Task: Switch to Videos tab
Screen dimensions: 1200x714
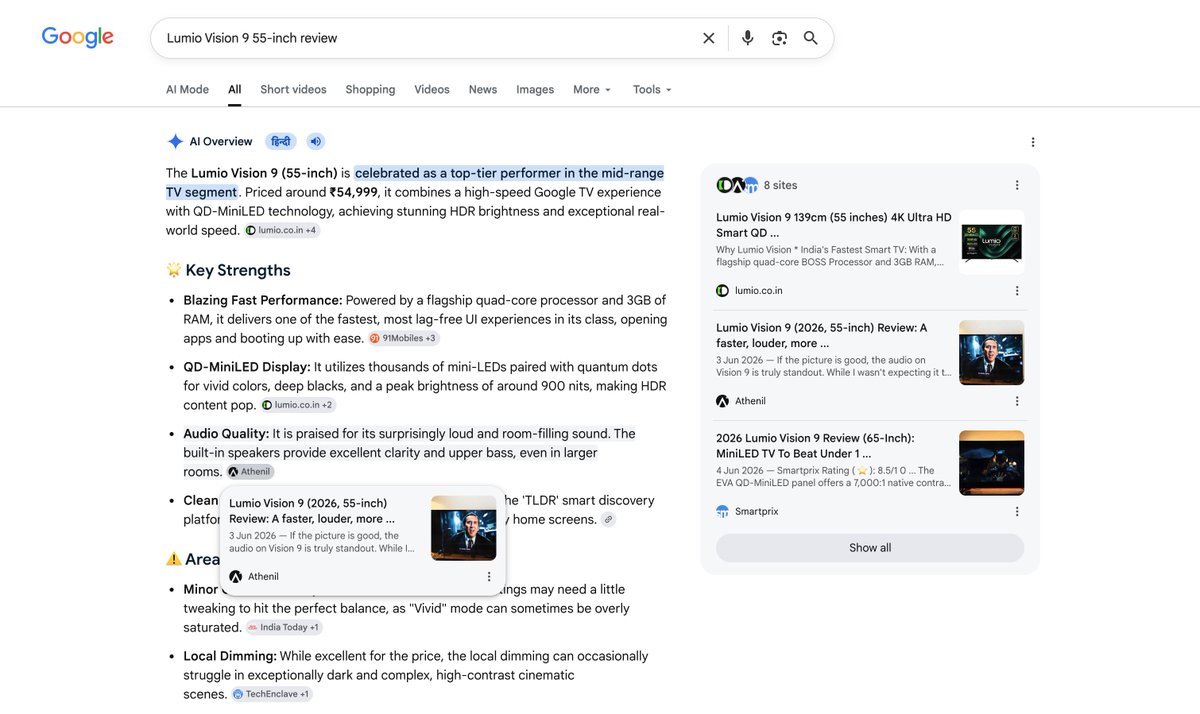Action: pyautogui.click(x=432, y=89)
